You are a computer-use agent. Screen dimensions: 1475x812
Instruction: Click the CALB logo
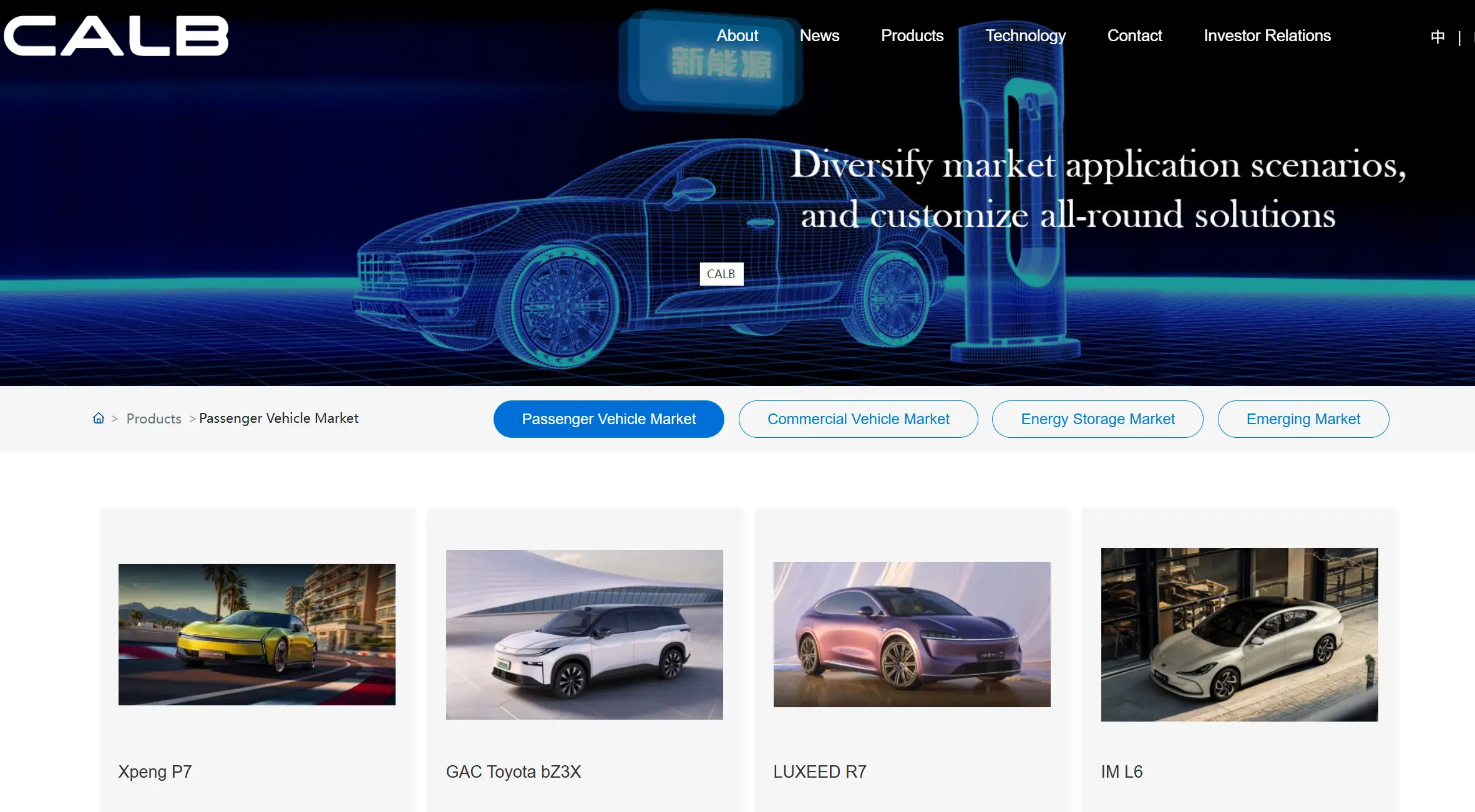[x=116, y=36]
